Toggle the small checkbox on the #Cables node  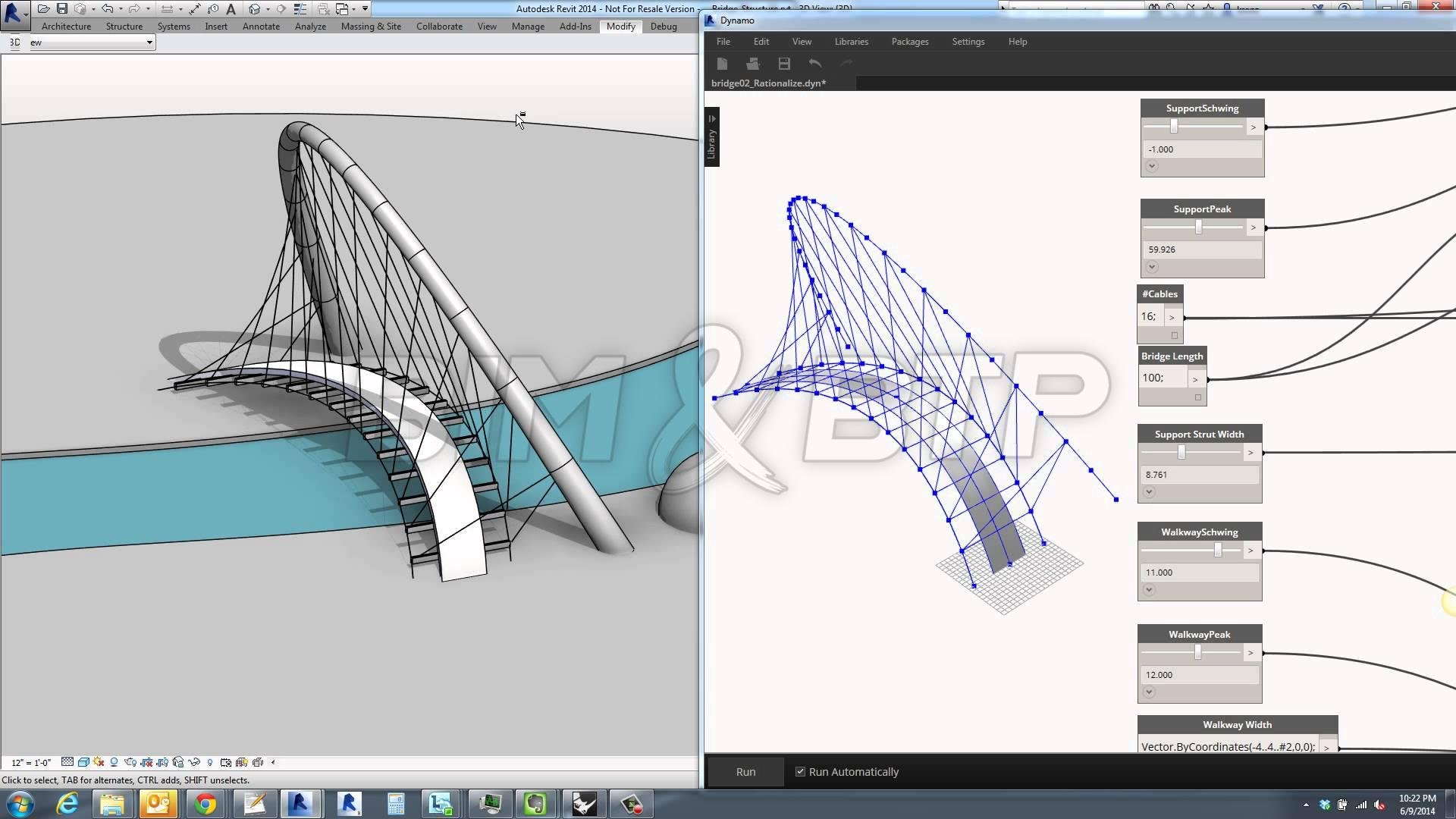coord(1174,335)
